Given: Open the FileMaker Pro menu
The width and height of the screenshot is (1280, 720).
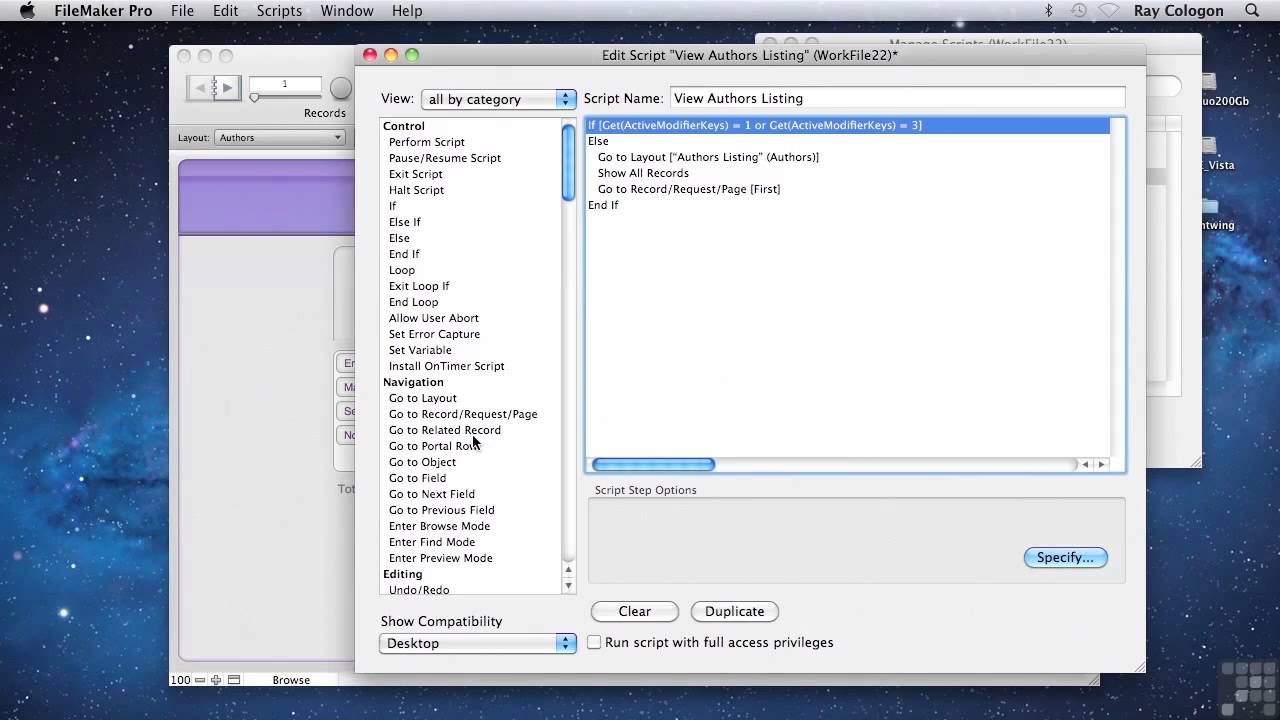Looking at the screenshot, I should [x=104, y=11].
